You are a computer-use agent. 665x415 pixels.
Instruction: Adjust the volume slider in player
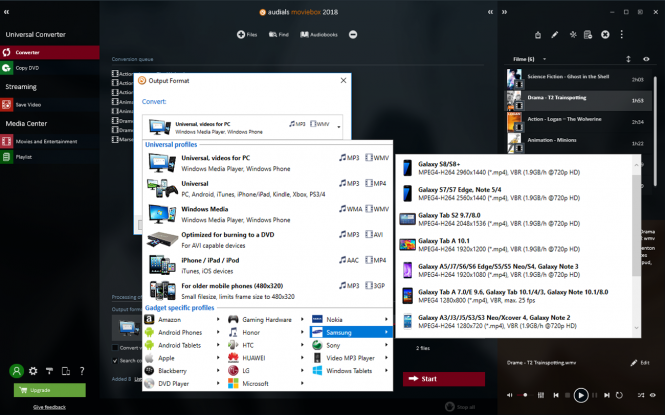tap(526, 395)
